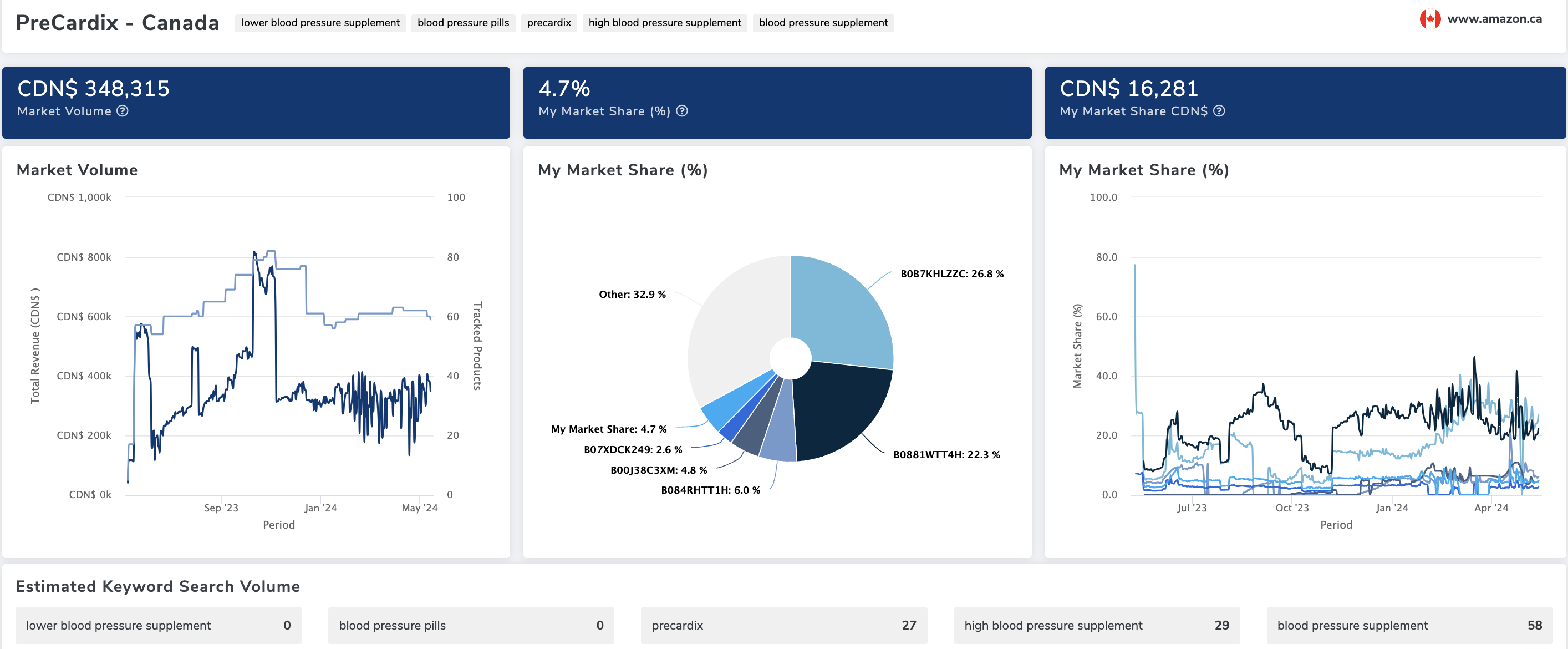
Task: Click the 'blood pressure pills' search volume box
Action: 471,625
